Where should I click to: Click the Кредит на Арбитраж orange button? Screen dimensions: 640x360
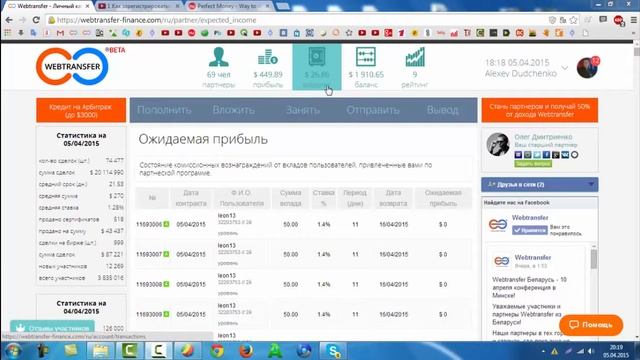click(81, 110)
